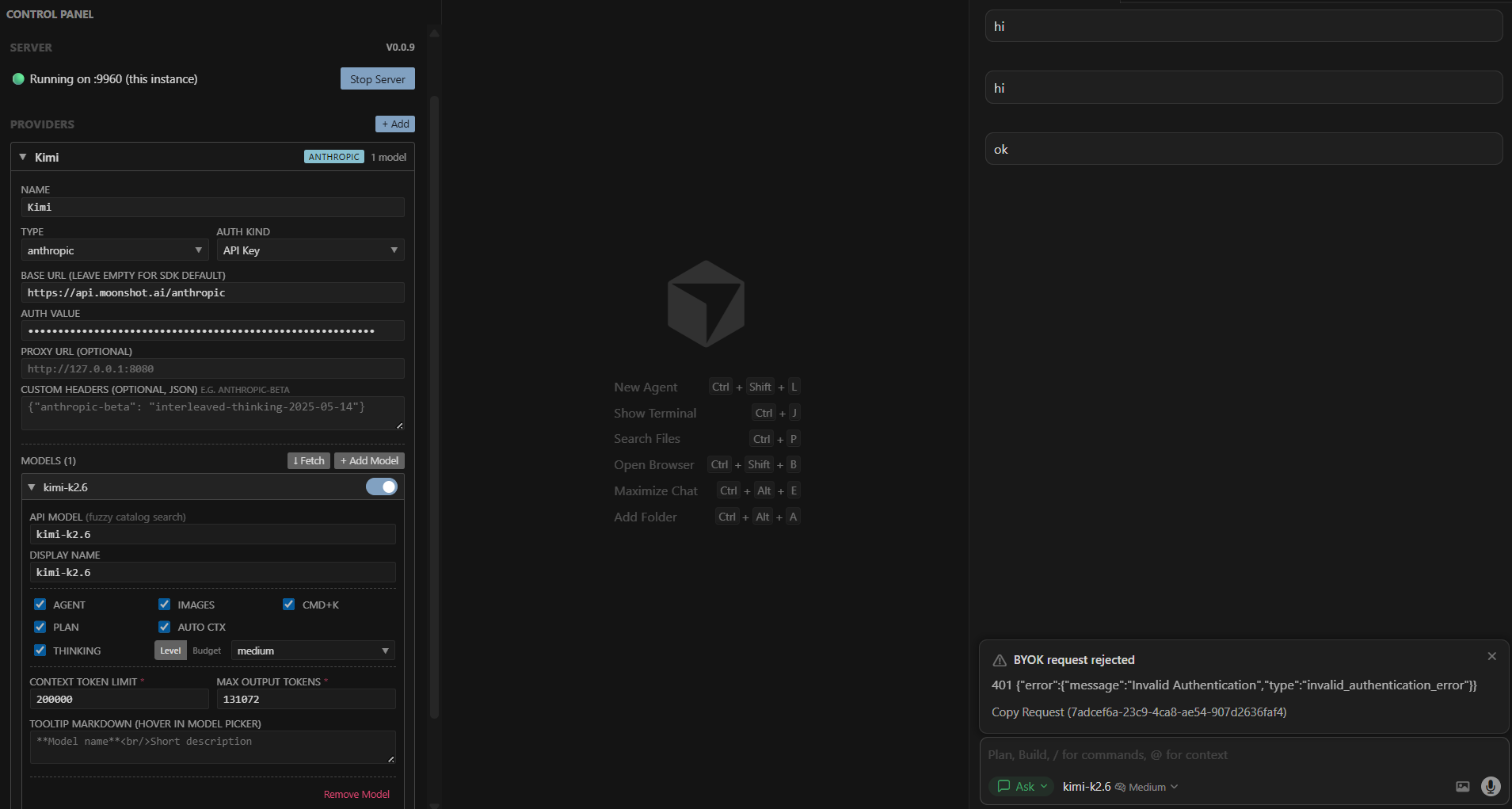1512x809 pixels.
Task: Uncheck the THINKING checkbox
Action: [x=40, y=650]
